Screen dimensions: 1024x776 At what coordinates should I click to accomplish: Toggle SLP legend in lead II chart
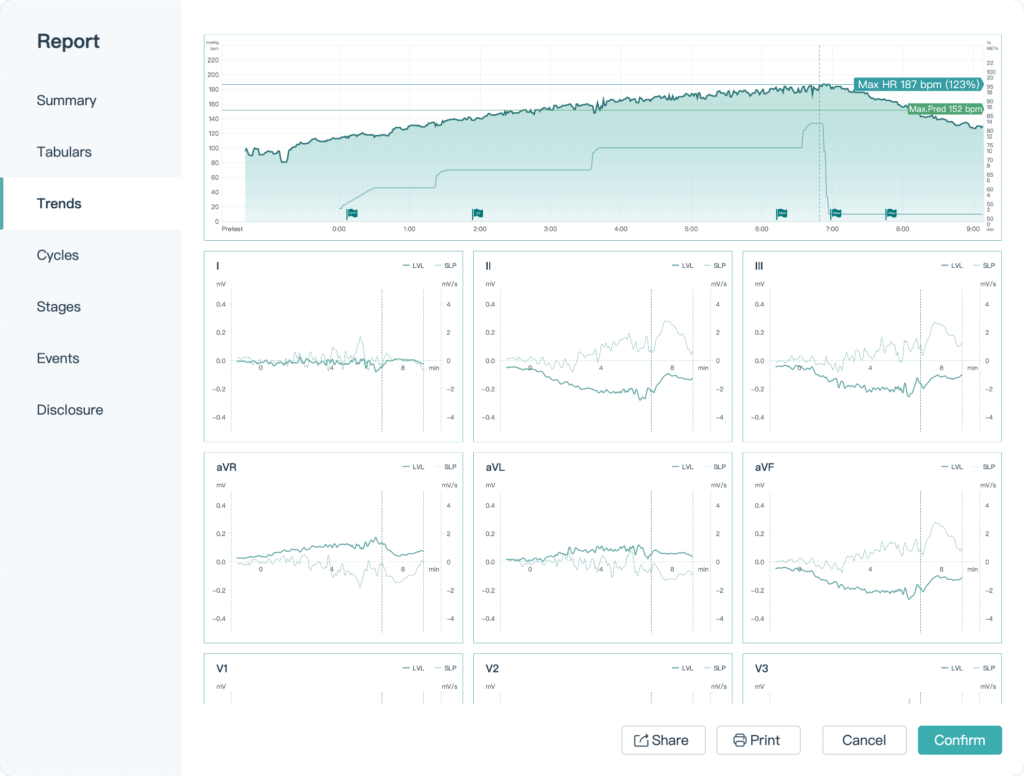coord(715,266)
